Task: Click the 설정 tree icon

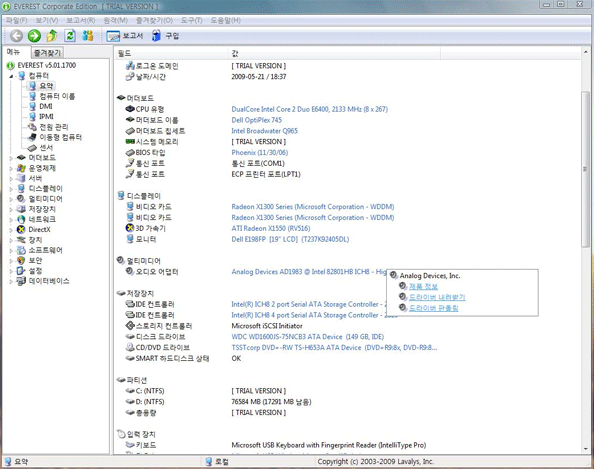Action: click(x=21, y=270)
